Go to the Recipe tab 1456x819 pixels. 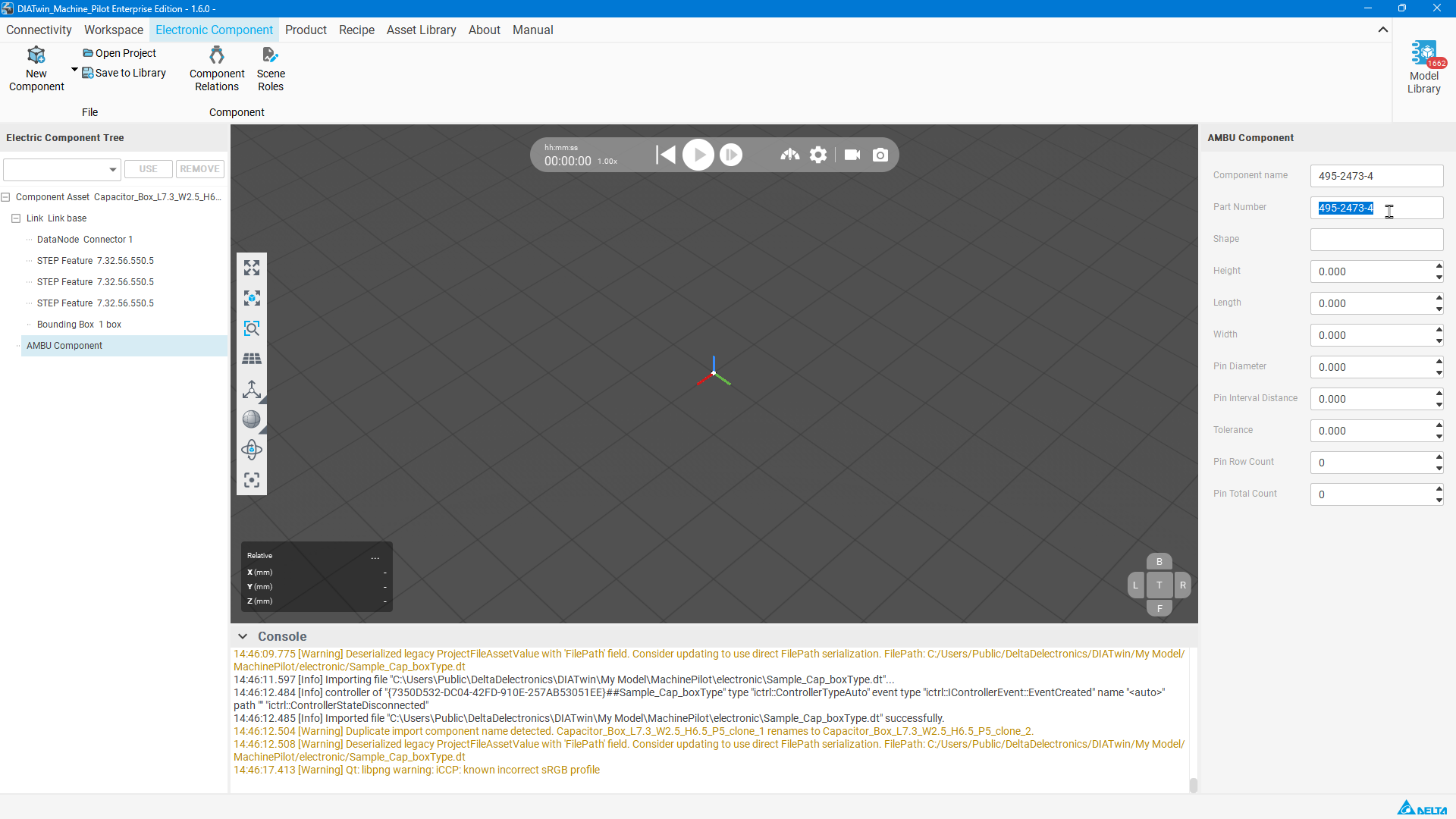356,30
